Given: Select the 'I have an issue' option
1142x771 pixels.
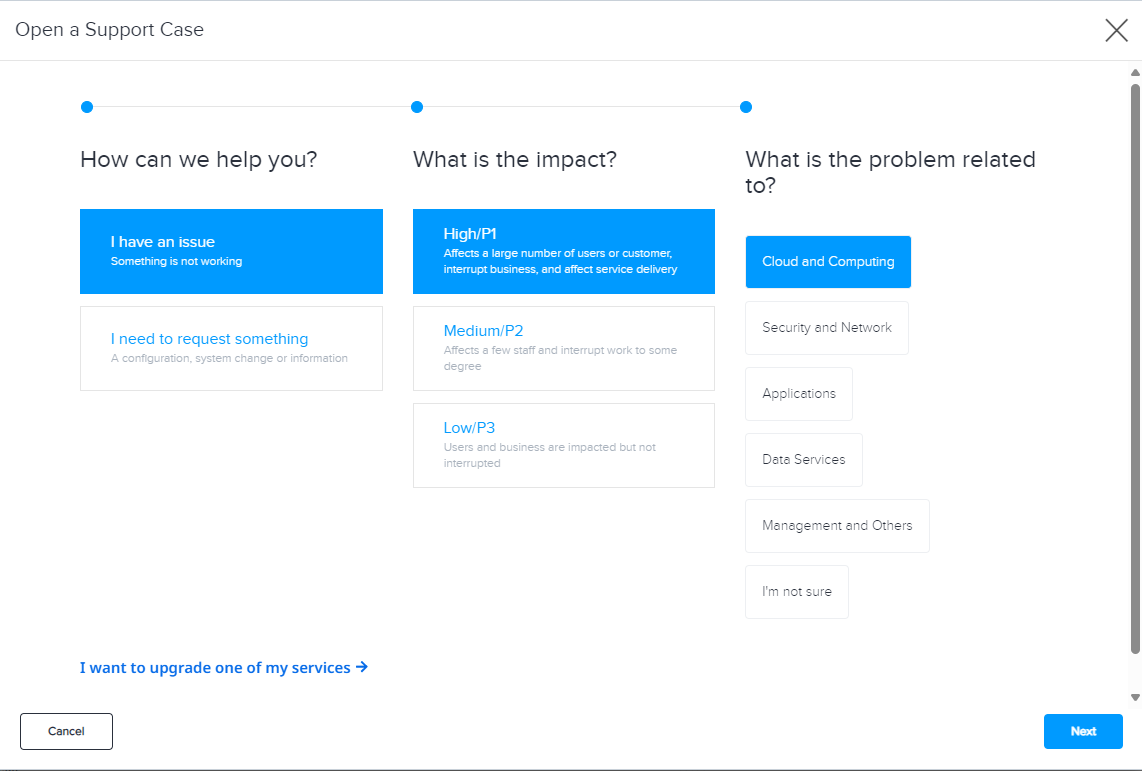Looking at the screenshot, I should pos(231,251).
